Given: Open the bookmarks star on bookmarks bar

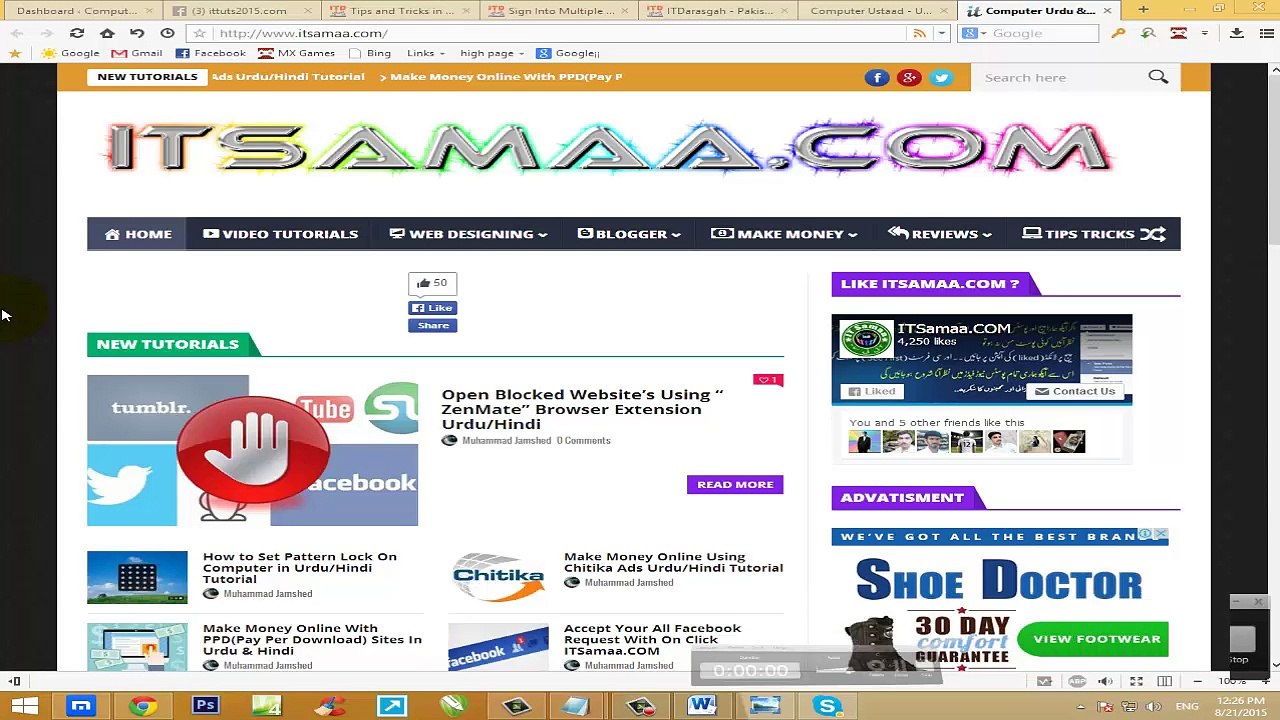Looking at the screenshot, I should 15,53.
